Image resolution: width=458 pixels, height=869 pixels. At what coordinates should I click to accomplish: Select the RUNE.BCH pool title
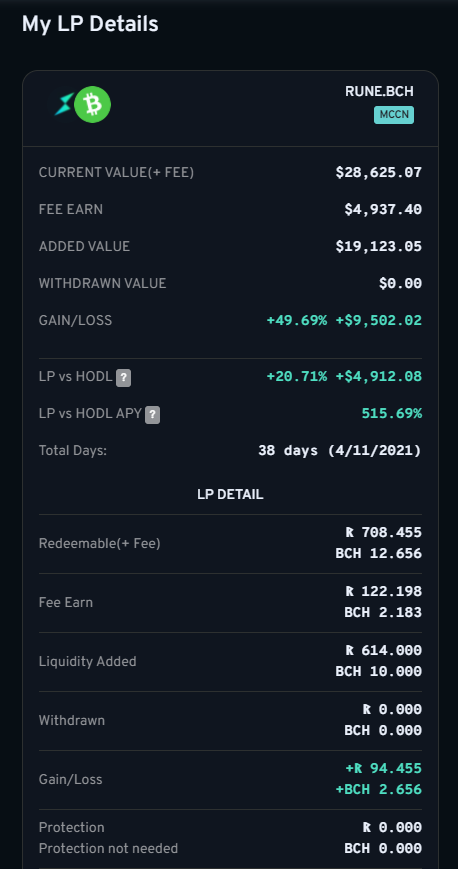(379, 92)
